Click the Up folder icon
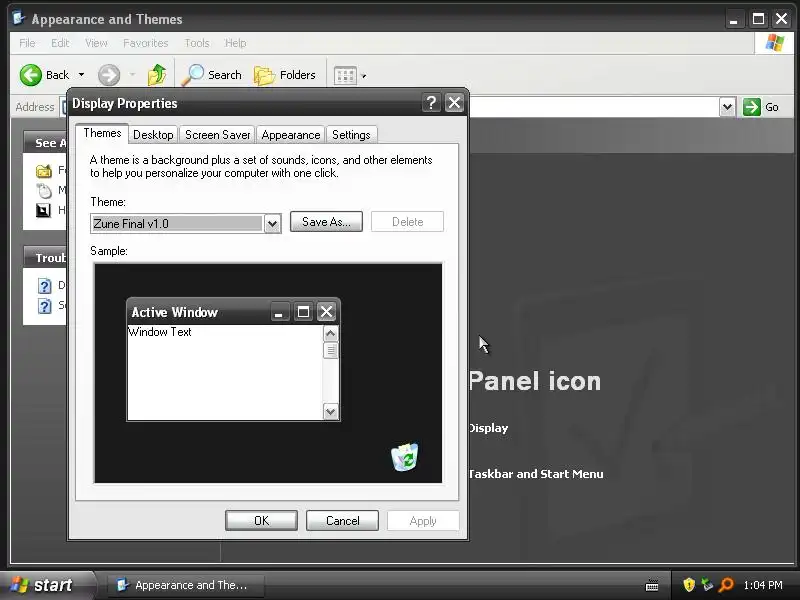 tap(157, 75)
